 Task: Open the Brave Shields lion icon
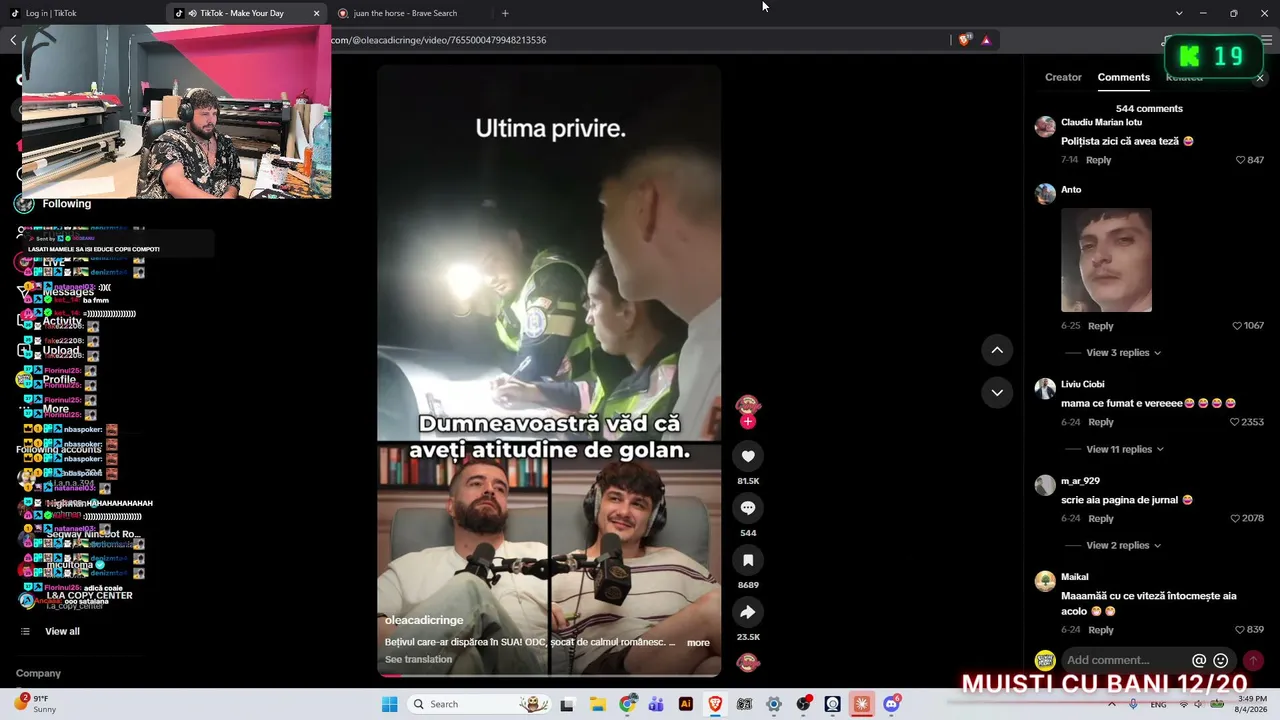click(964, 40)
